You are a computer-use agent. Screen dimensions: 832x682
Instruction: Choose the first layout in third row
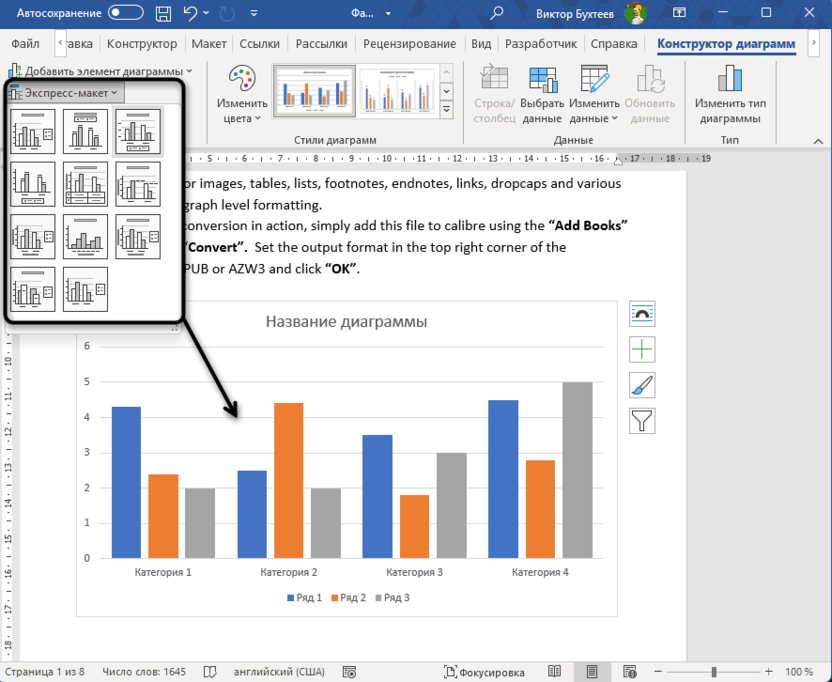pyautogui.click(x=33, y=237)
